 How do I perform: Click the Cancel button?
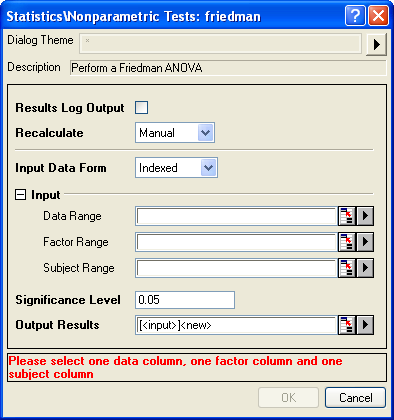(x=355, y=398)
